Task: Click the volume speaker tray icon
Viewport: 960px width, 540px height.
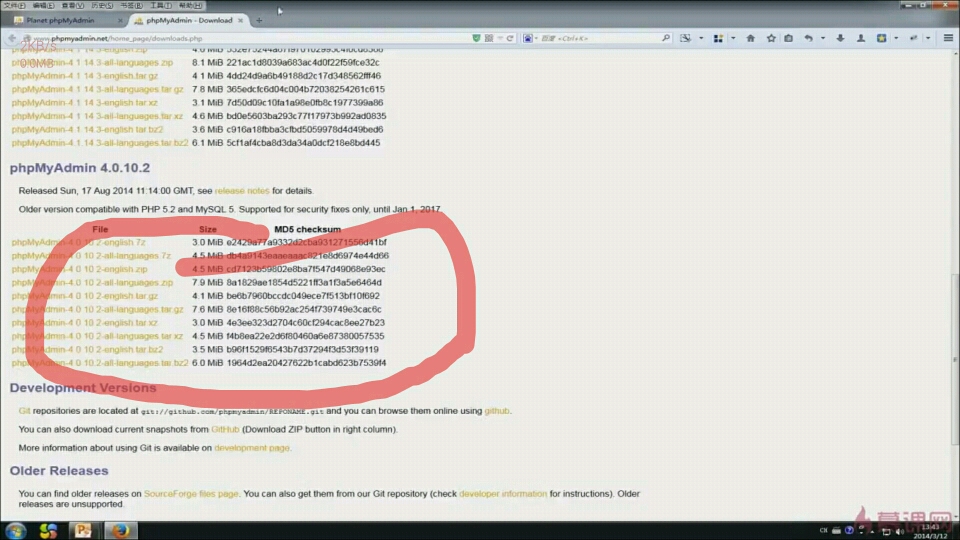Action: tap(899, 531)
